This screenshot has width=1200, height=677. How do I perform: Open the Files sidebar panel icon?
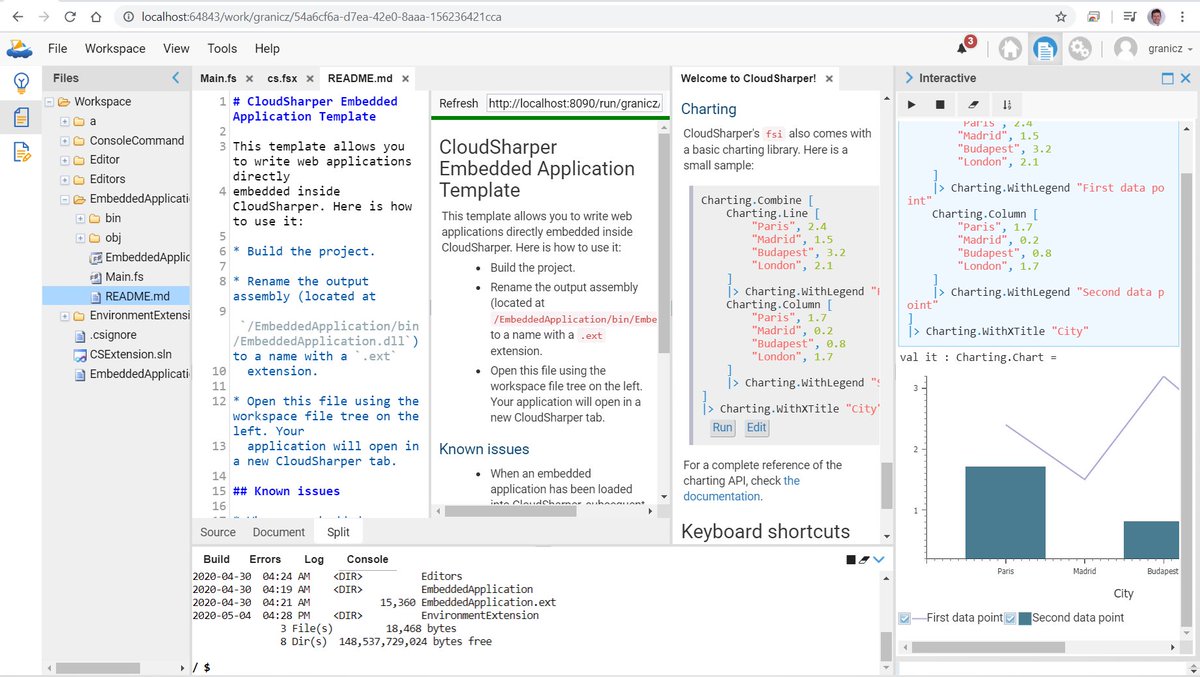pos(21,117)
